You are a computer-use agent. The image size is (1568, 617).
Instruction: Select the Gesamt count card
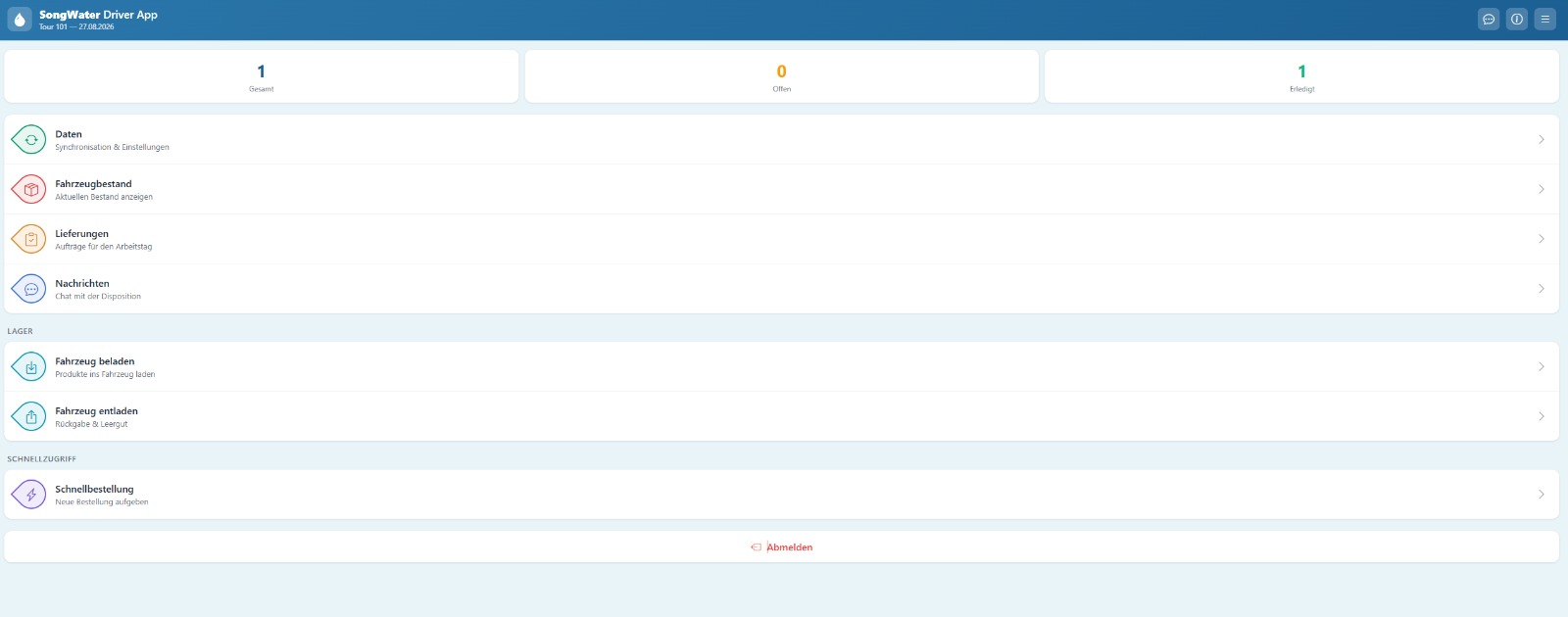[262, 76]
